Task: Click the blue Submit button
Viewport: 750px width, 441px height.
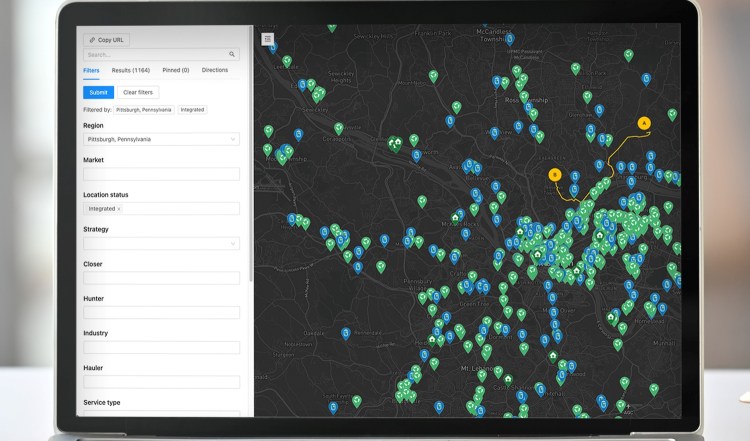Action: point(99,92)
